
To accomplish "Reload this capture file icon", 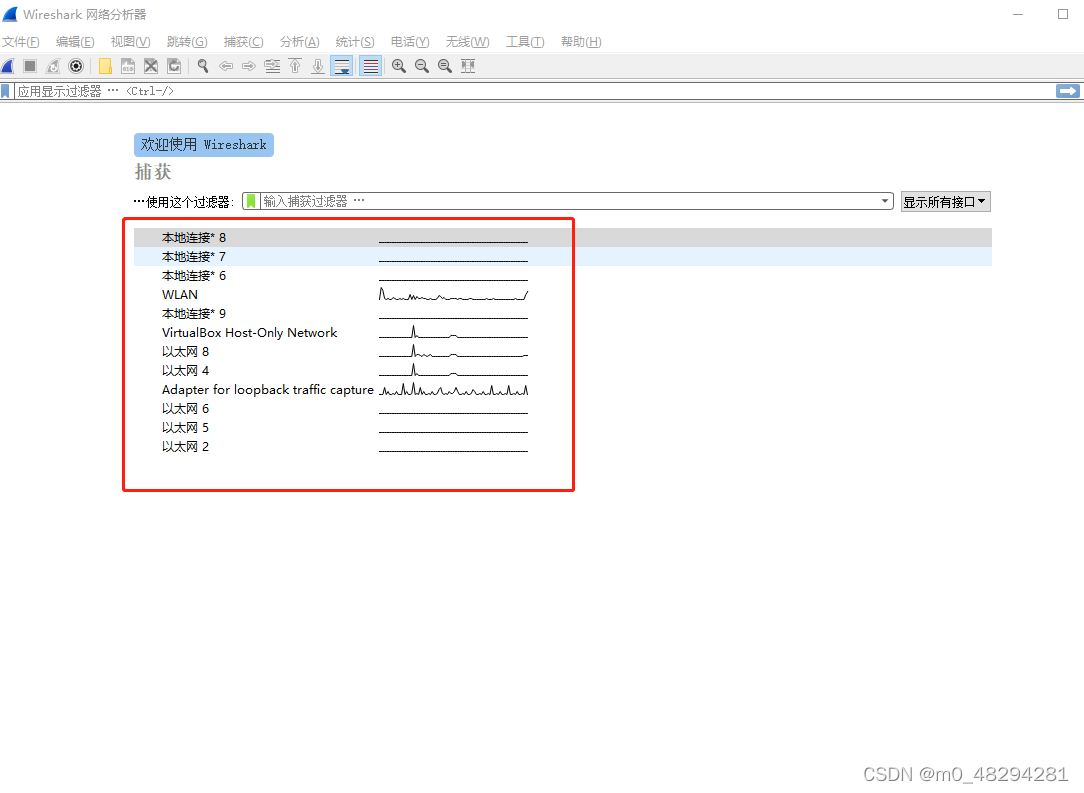I will 174,66.
